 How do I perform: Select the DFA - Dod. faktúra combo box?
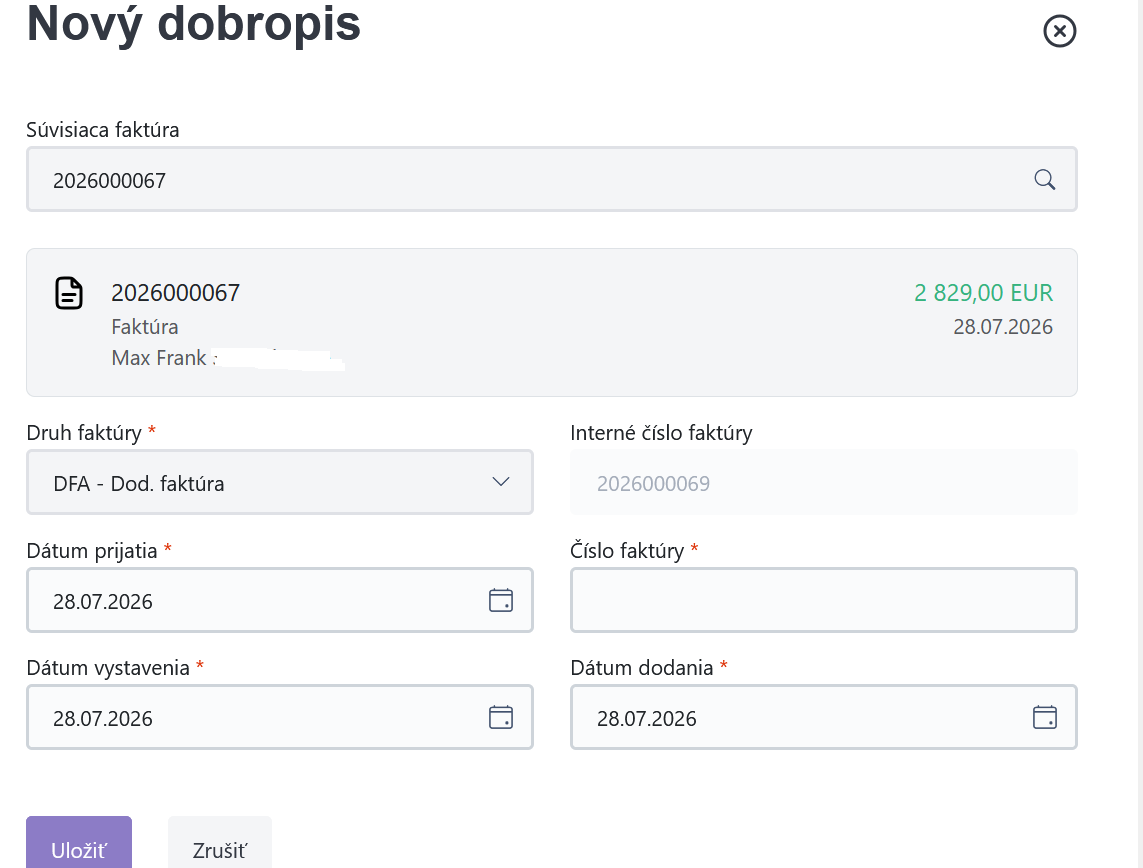point(280,482)
